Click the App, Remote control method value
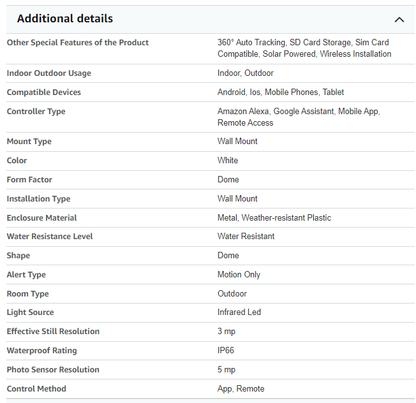This screenshot has height=403, width=416. tap(241, 389)
